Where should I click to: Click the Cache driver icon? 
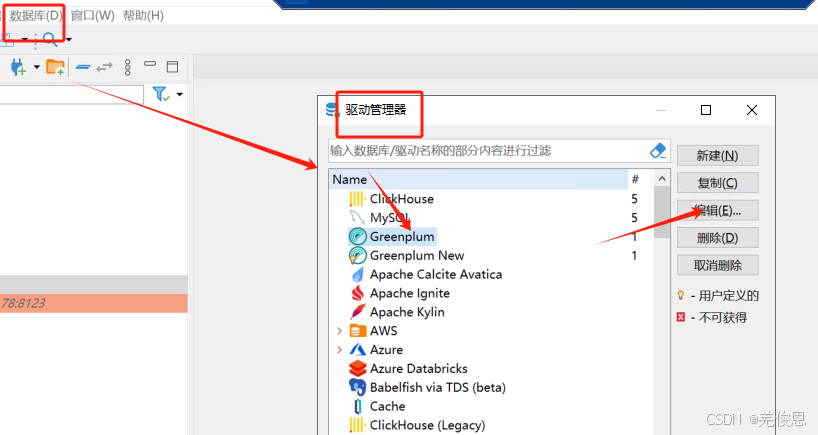coord(357,406)
